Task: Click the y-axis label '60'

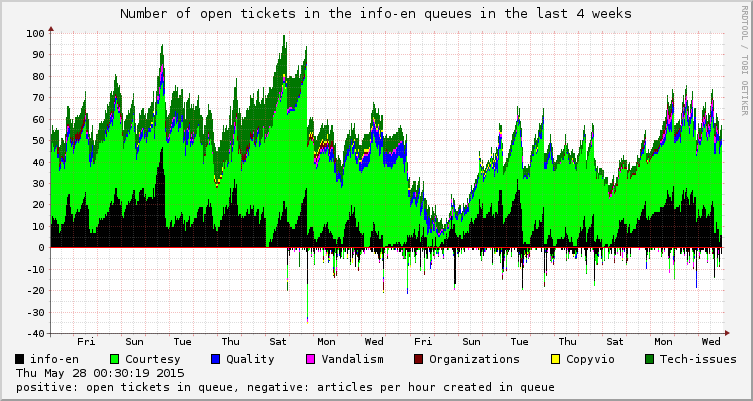Action: click(38, 119)
